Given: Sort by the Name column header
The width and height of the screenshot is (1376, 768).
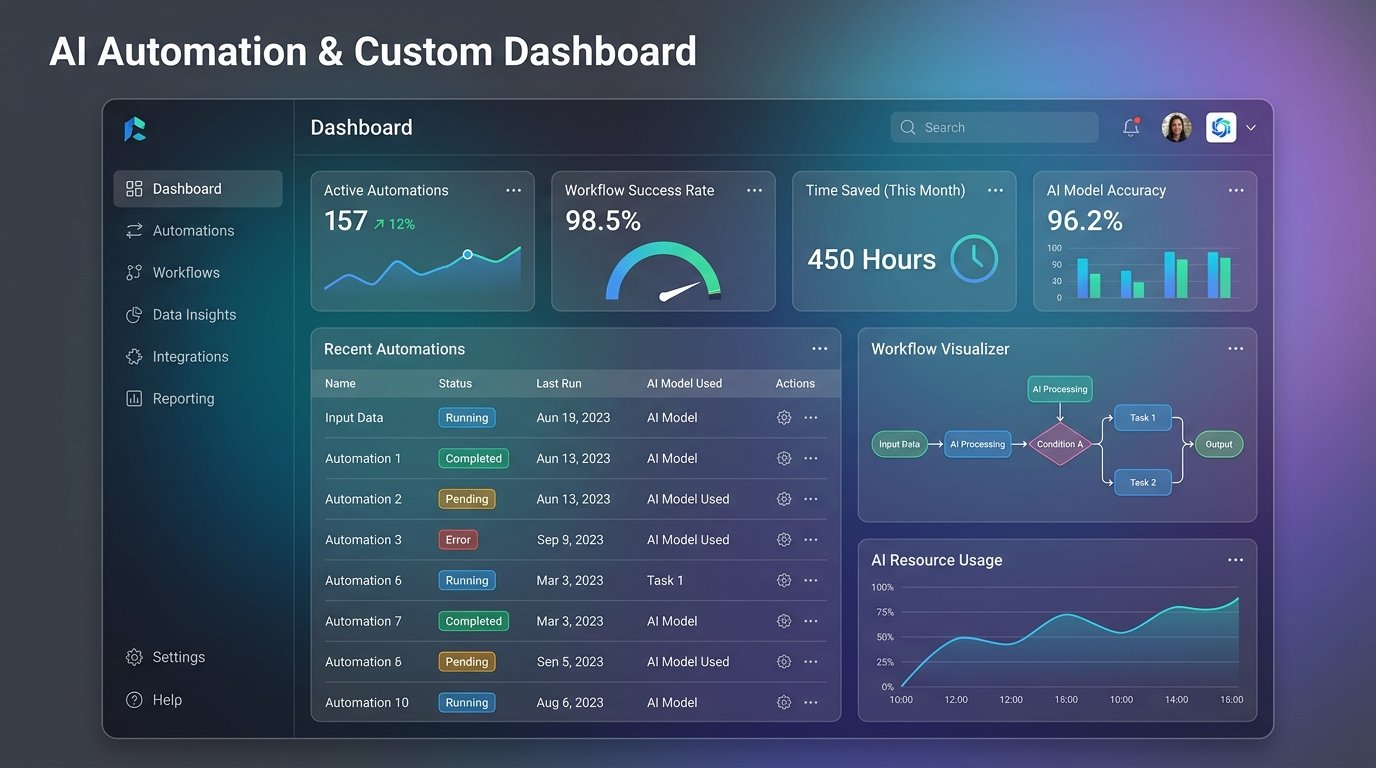Looking at the screenshot, I should (x=340, y=383).
